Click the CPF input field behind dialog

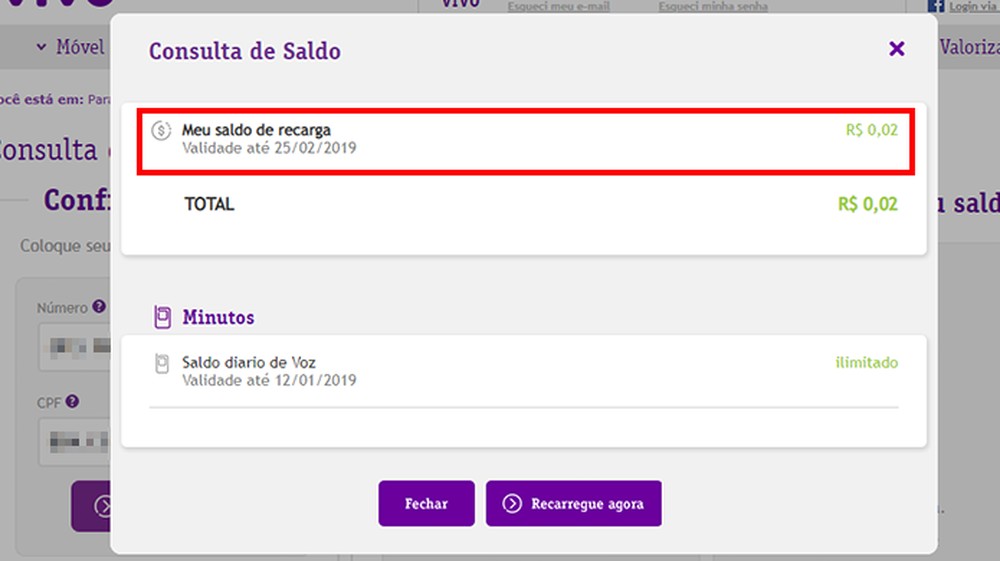[74, 442]
